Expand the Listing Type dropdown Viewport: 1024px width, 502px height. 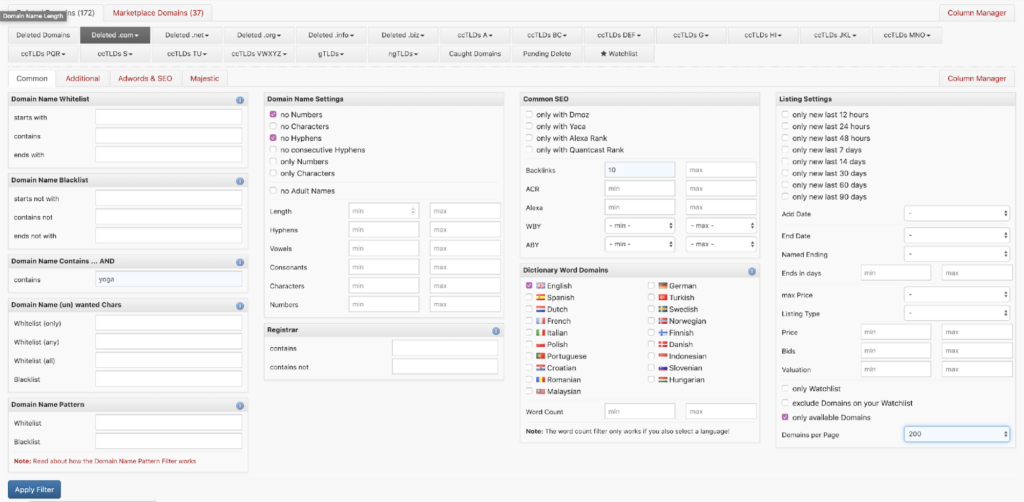[956, 313]
